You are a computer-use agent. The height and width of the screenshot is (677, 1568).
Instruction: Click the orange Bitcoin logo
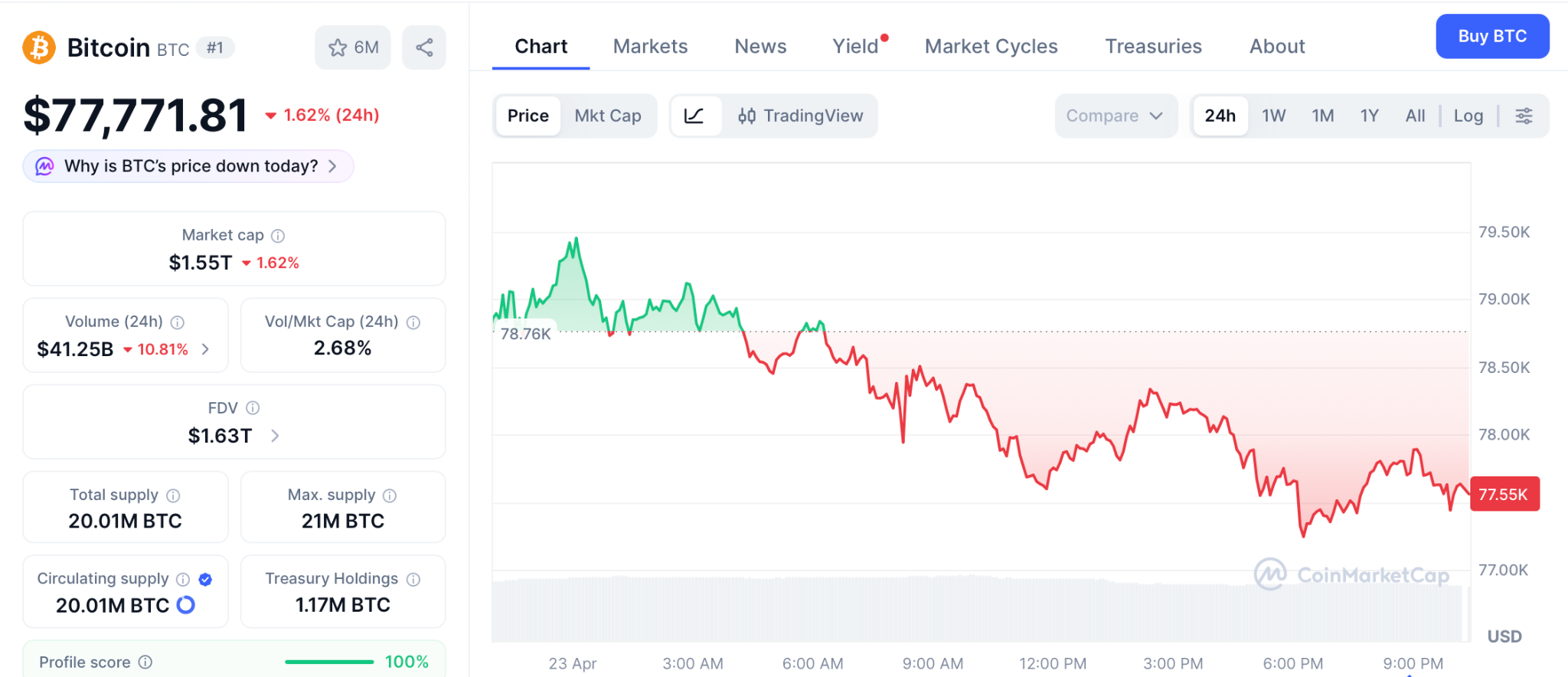[x=39, y=47]
